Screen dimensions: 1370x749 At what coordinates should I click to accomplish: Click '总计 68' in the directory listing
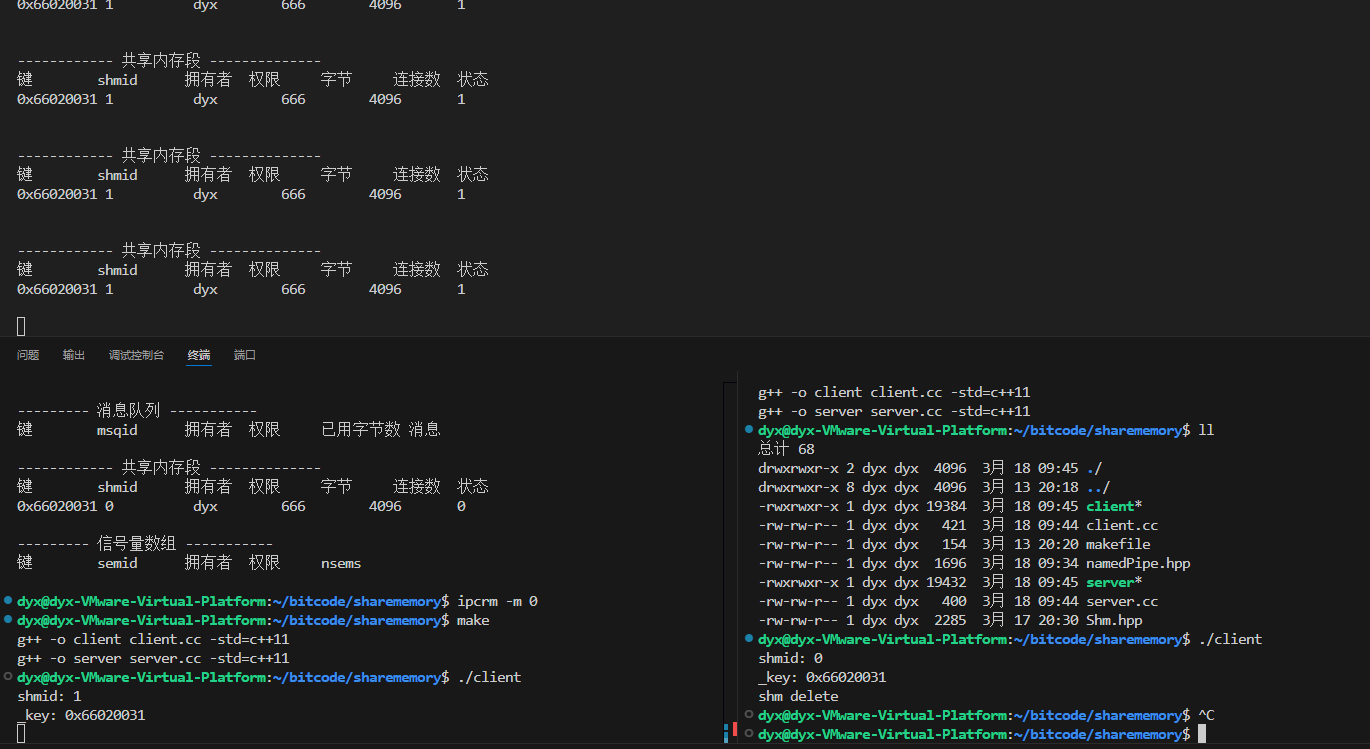[x=786, y=449]
